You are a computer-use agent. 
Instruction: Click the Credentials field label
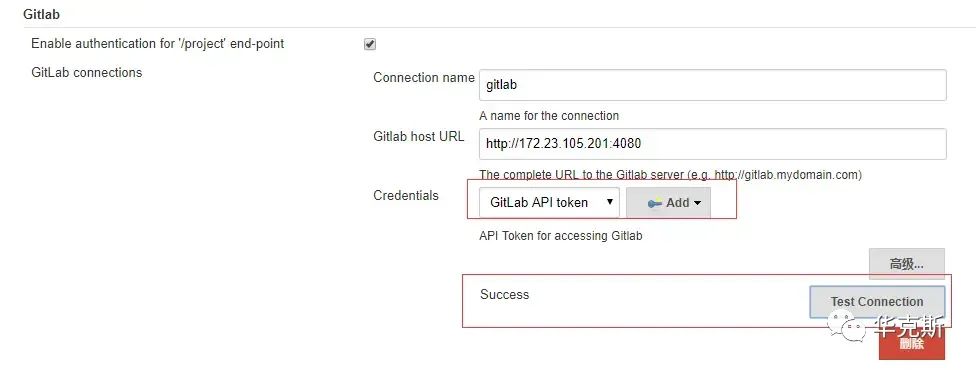pyautogui.click(x=406, y=196)
